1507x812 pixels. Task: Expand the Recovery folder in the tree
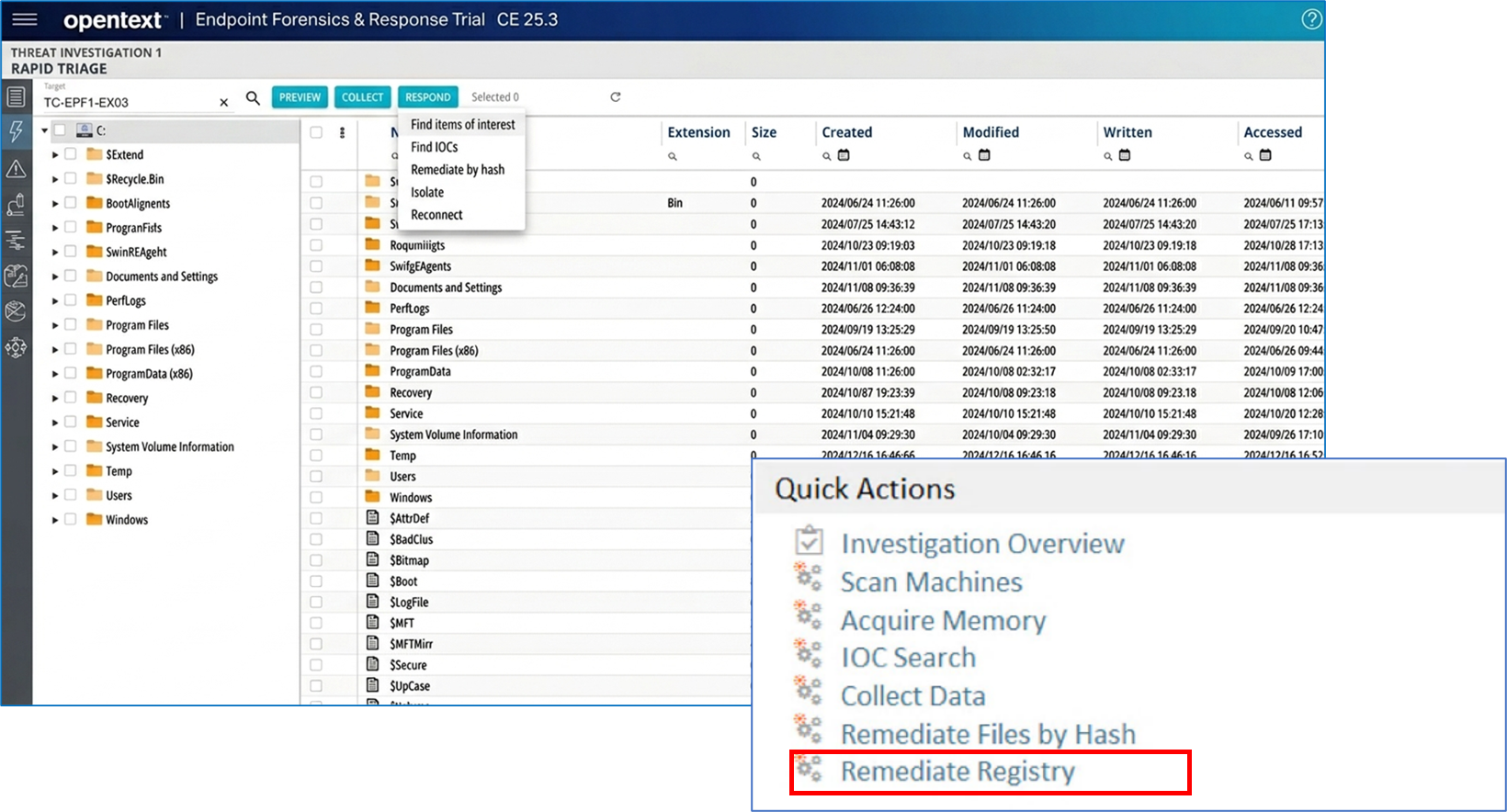(x=55, y=399)
